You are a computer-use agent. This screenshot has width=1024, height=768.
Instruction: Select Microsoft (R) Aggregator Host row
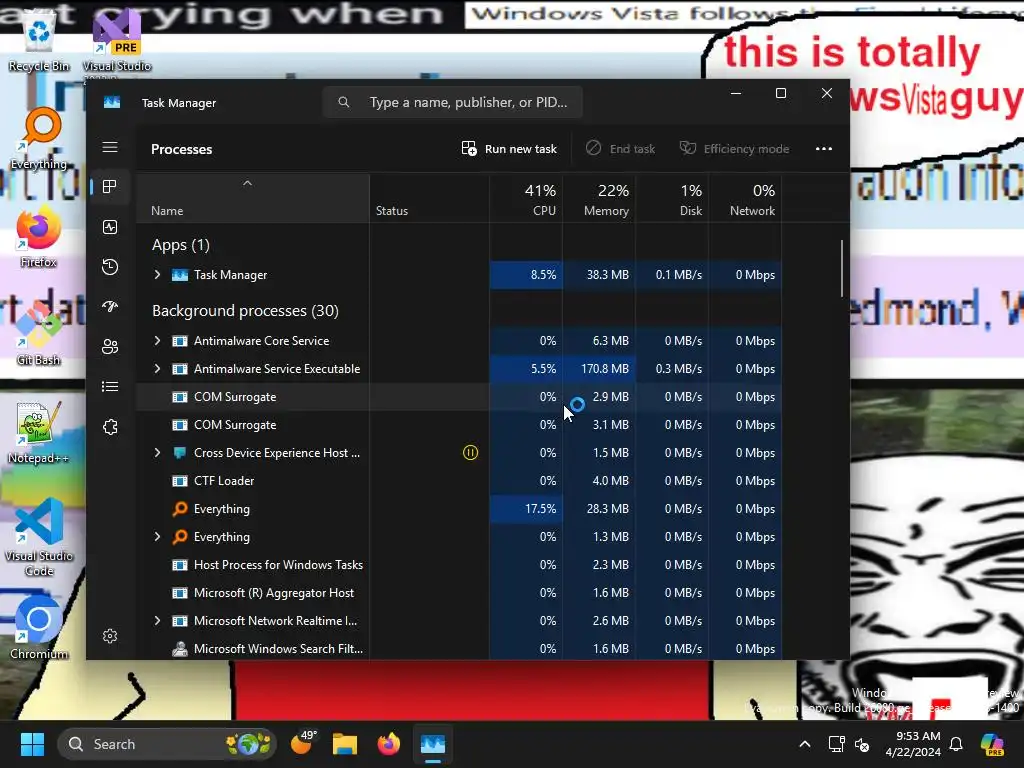coord(459,593)
